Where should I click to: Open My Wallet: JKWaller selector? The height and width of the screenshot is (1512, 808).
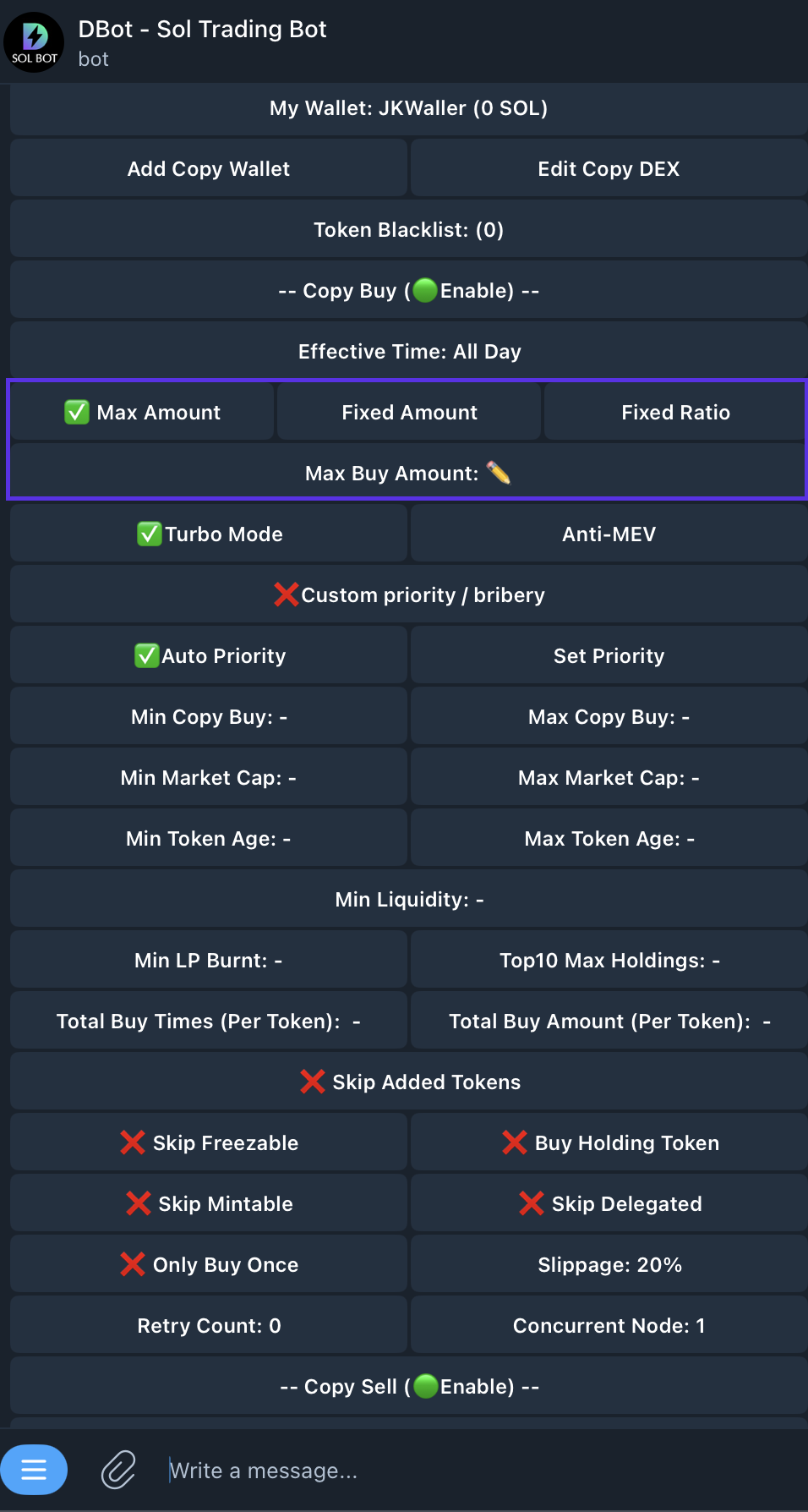pos(408,108)
